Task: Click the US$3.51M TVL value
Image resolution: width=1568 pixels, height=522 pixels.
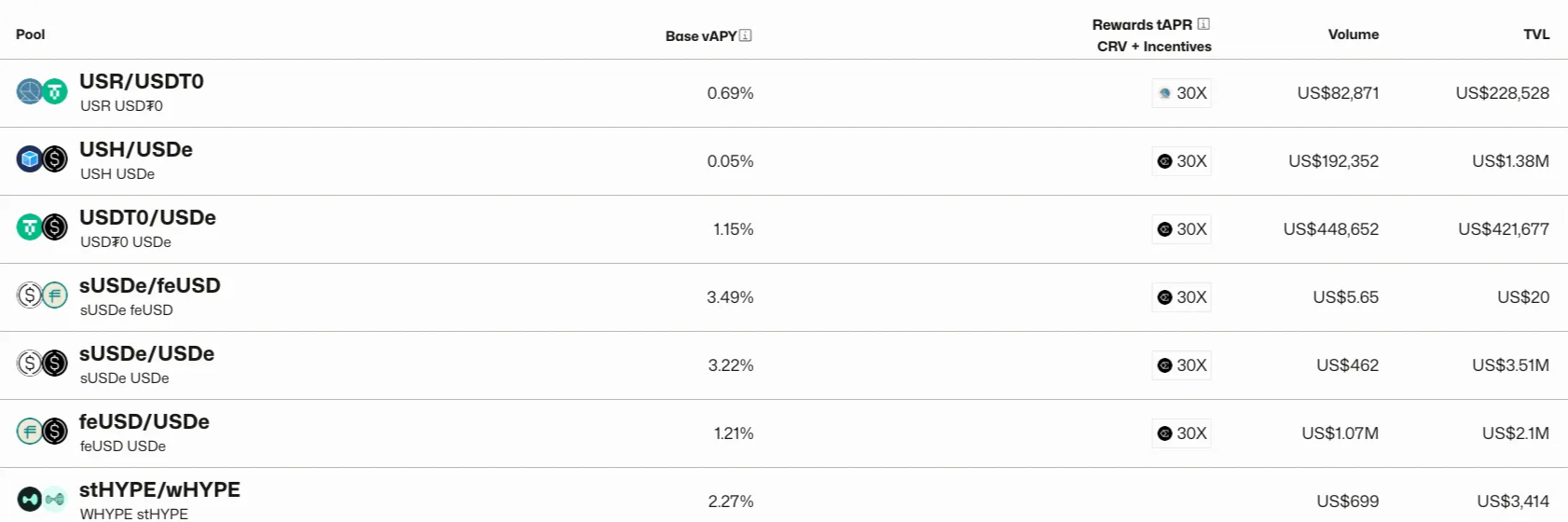Action: (x=1510, y=365)
